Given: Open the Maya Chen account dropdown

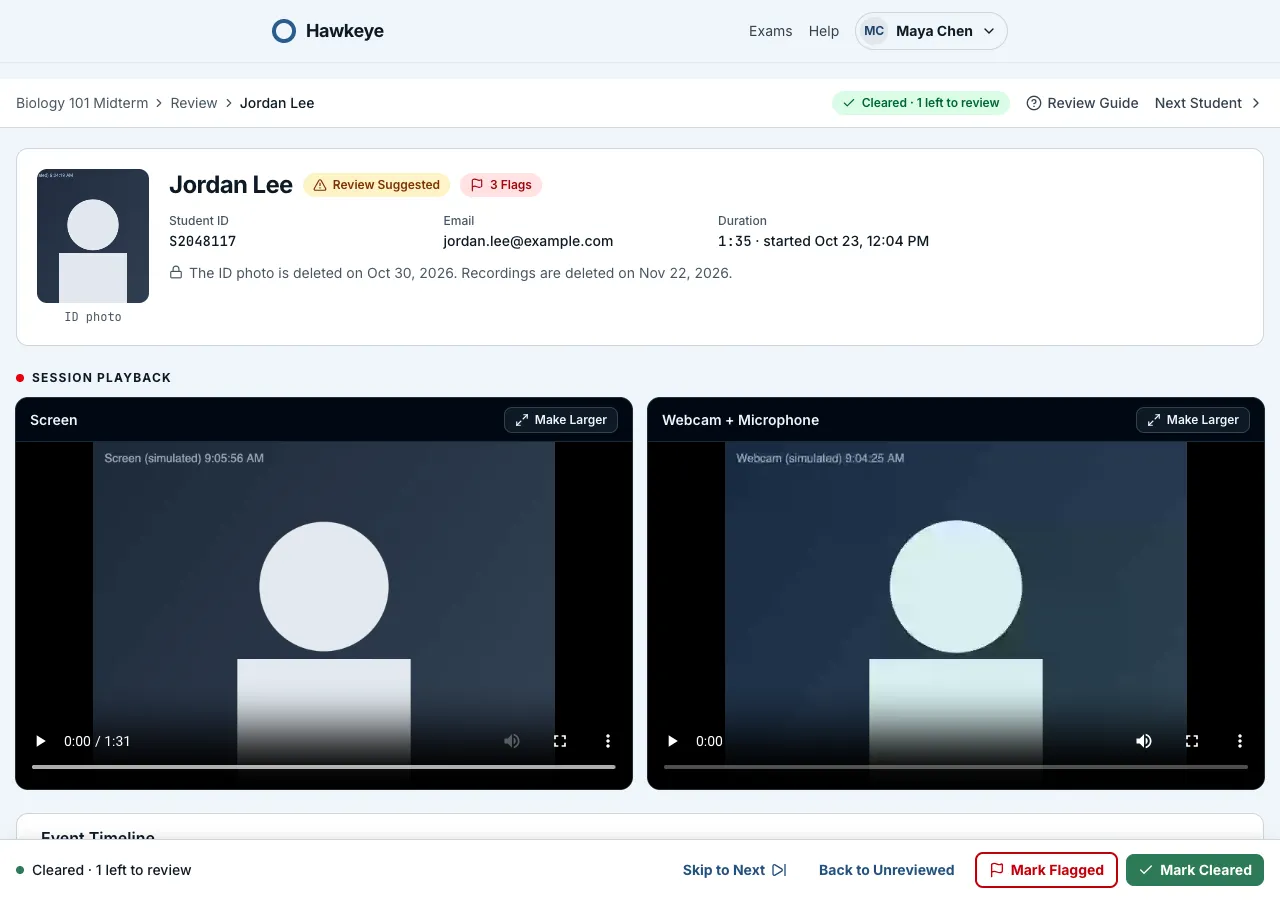Looking at the screenshot, I should coord(931,31).
